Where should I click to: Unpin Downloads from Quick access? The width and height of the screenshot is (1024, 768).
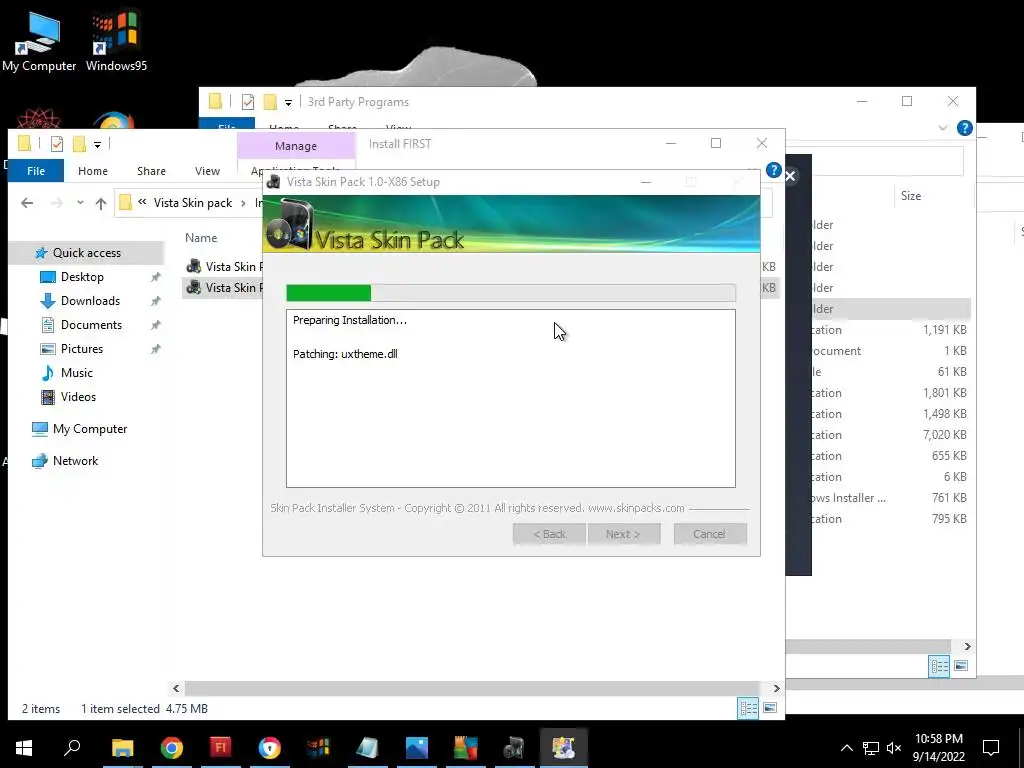point(155,301)
